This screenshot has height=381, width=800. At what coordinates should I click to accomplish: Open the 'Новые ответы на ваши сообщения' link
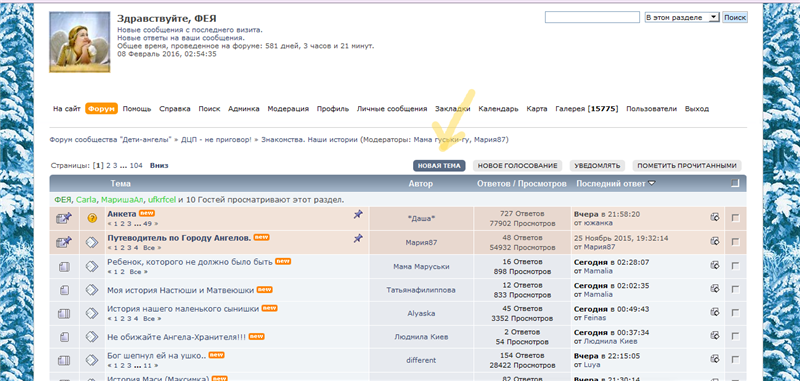tap(181, 38)
